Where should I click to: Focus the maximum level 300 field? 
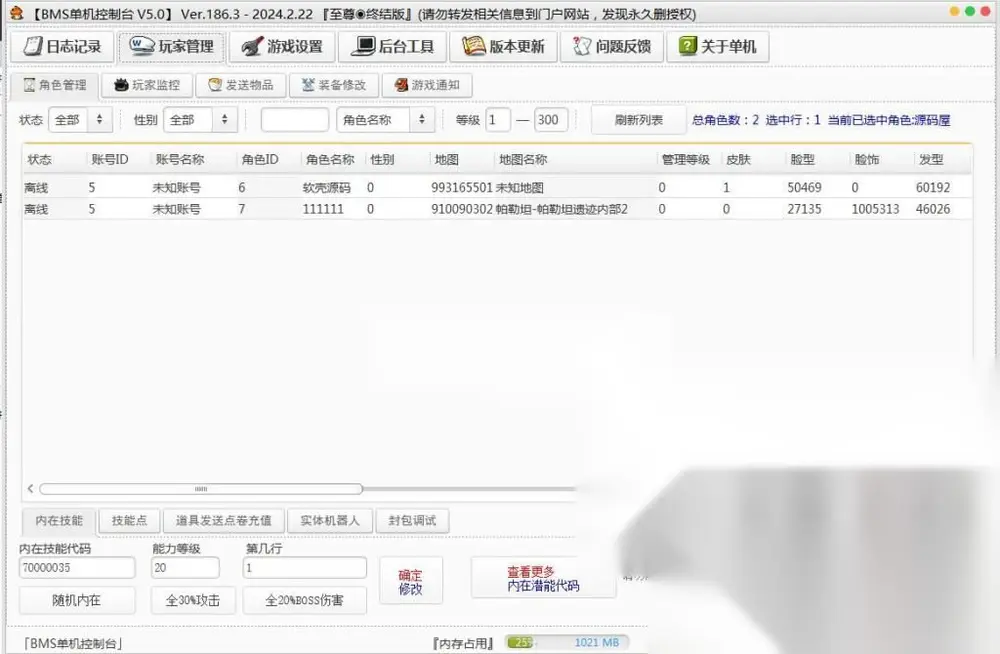tap(551, 120)
